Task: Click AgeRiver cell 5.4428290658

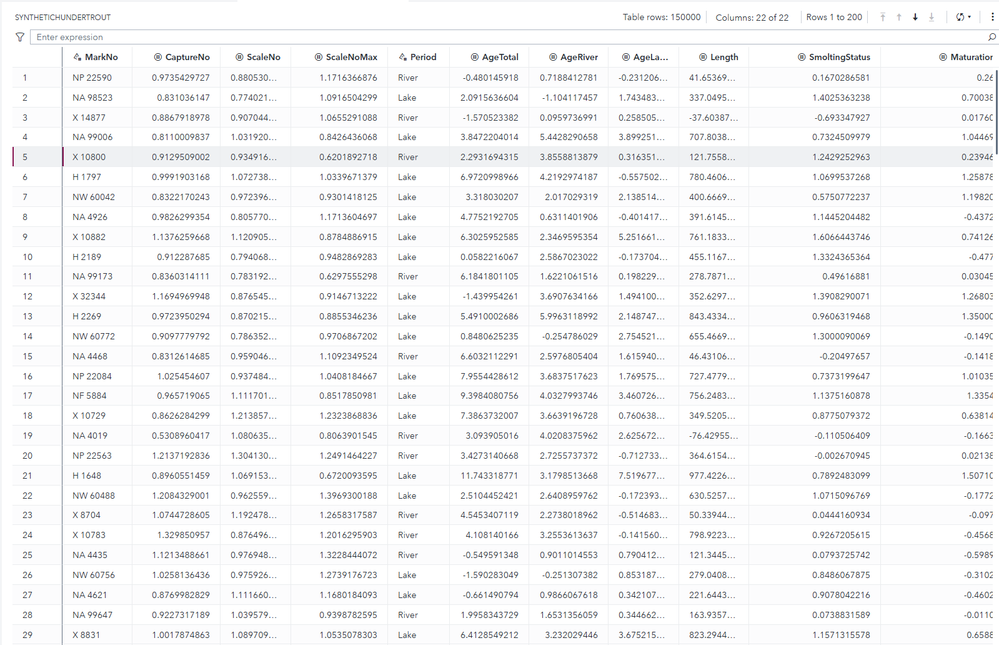Action: (568, 137)
